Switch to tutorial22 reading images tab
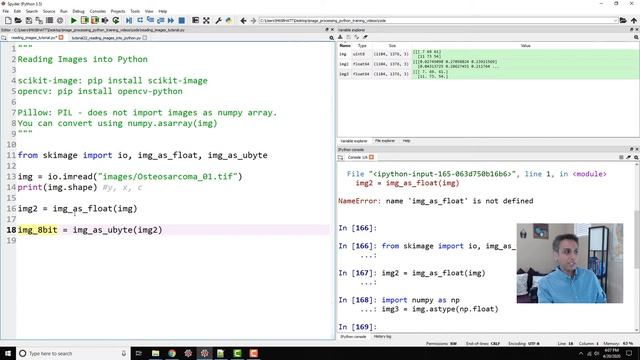The width and height of the screenshot is (640, 360). 106,38
